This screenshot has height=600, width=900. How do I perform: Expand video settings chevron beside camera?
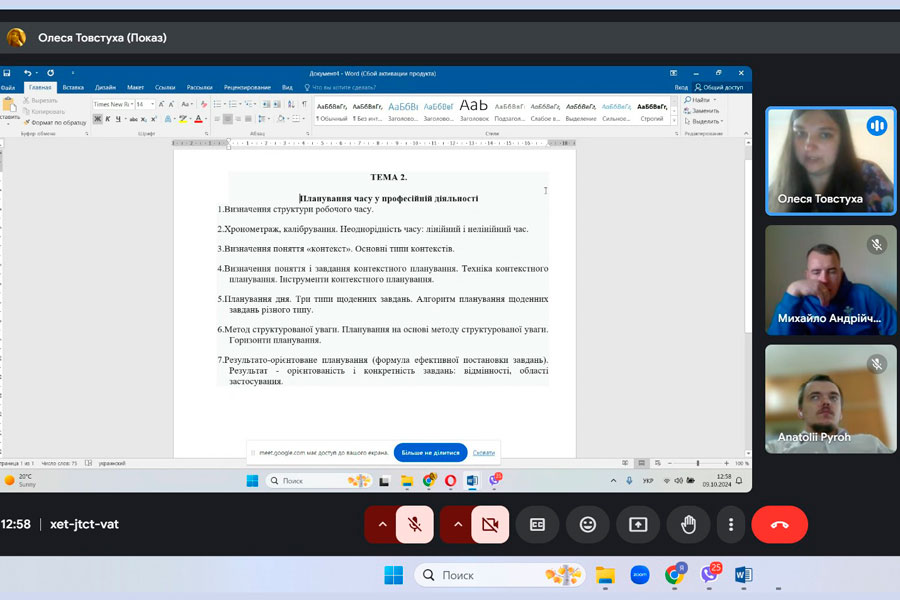click(x=457, y=524)
